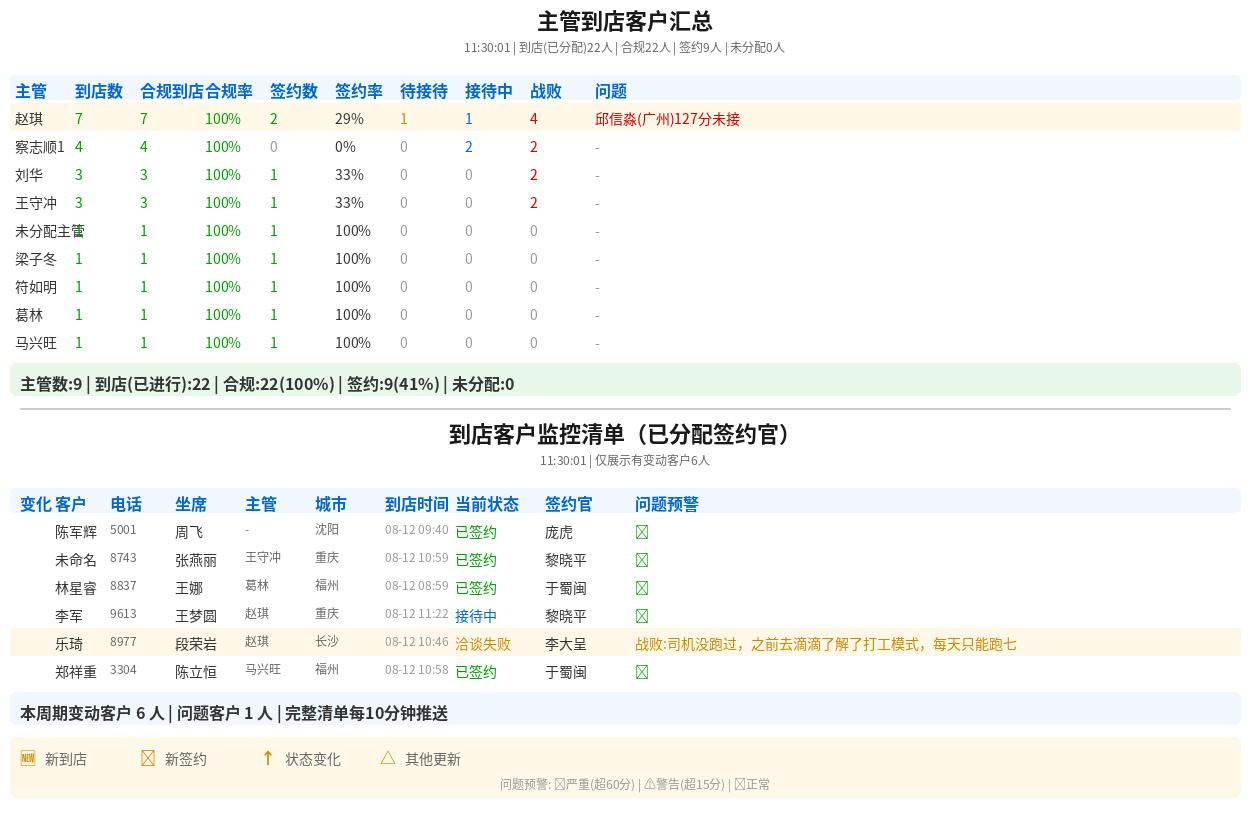
Task: Select manager name 察志顺1 in the summary table
Action: 40,147
